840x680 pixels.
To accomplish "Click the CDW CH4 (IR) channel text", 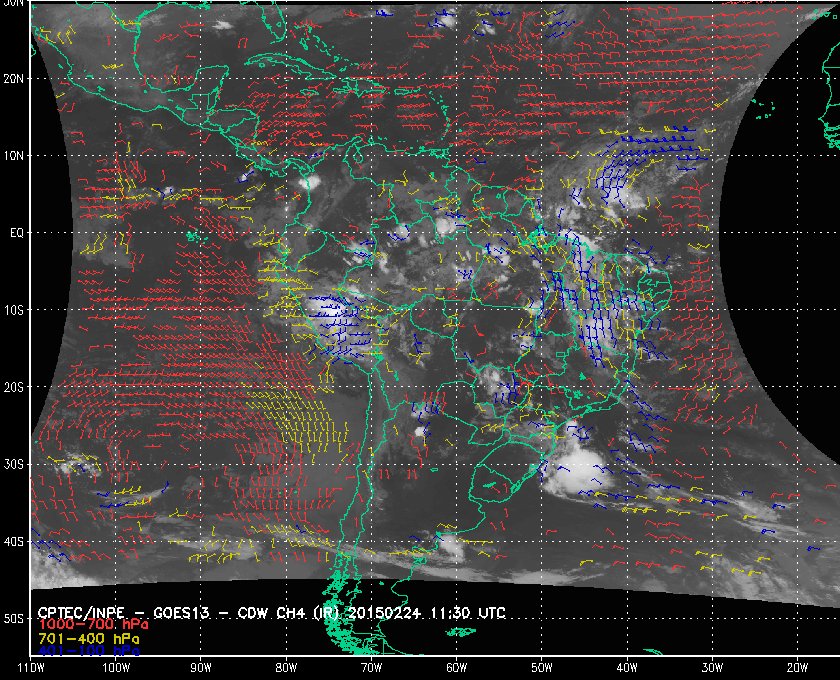I will [289, 613].
